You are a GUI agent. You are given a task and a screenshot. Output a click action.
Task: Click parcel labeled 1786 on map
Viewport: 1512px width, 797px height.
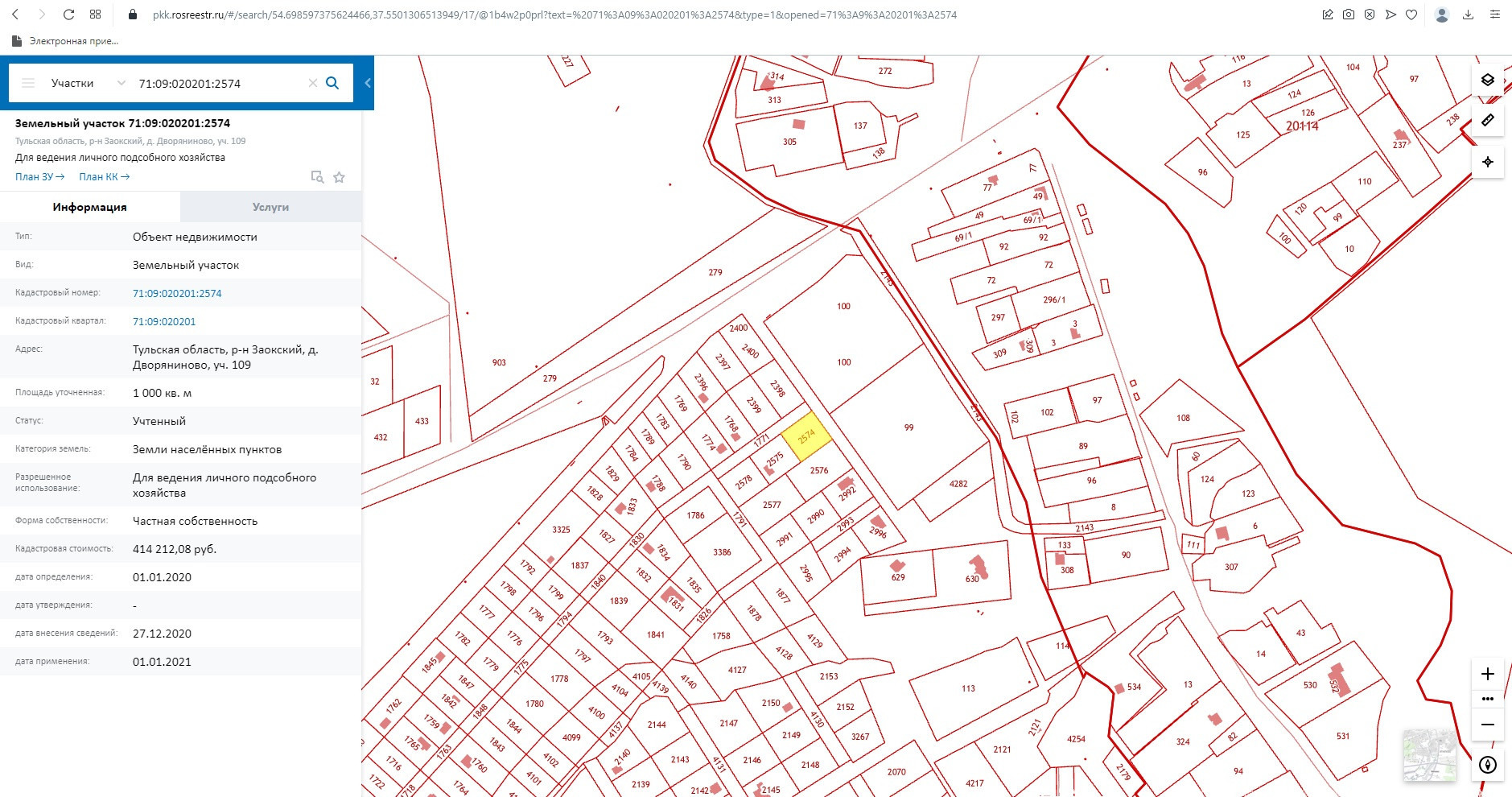pos(695,515)
